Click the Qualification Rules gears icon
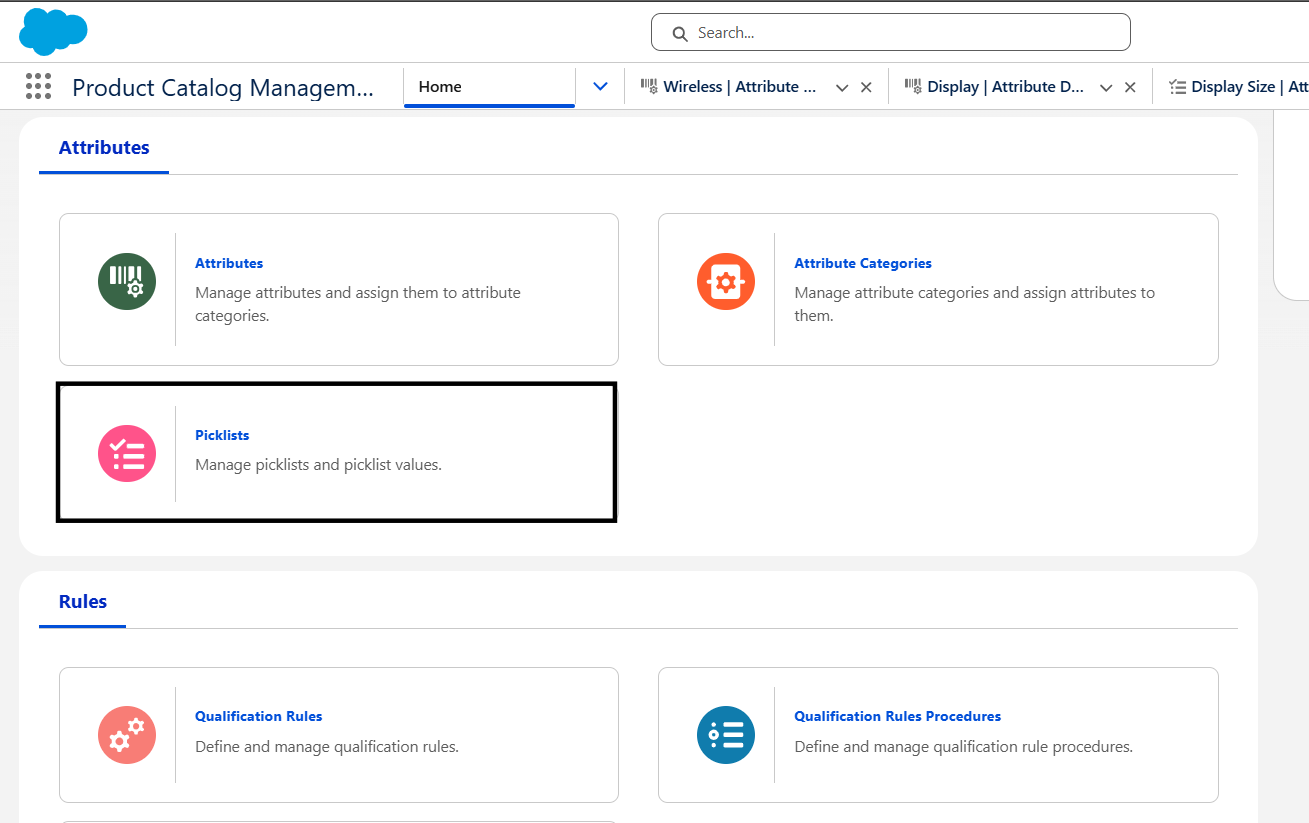This screenshot has width=1309, height=823. click(x=127, y=735)
